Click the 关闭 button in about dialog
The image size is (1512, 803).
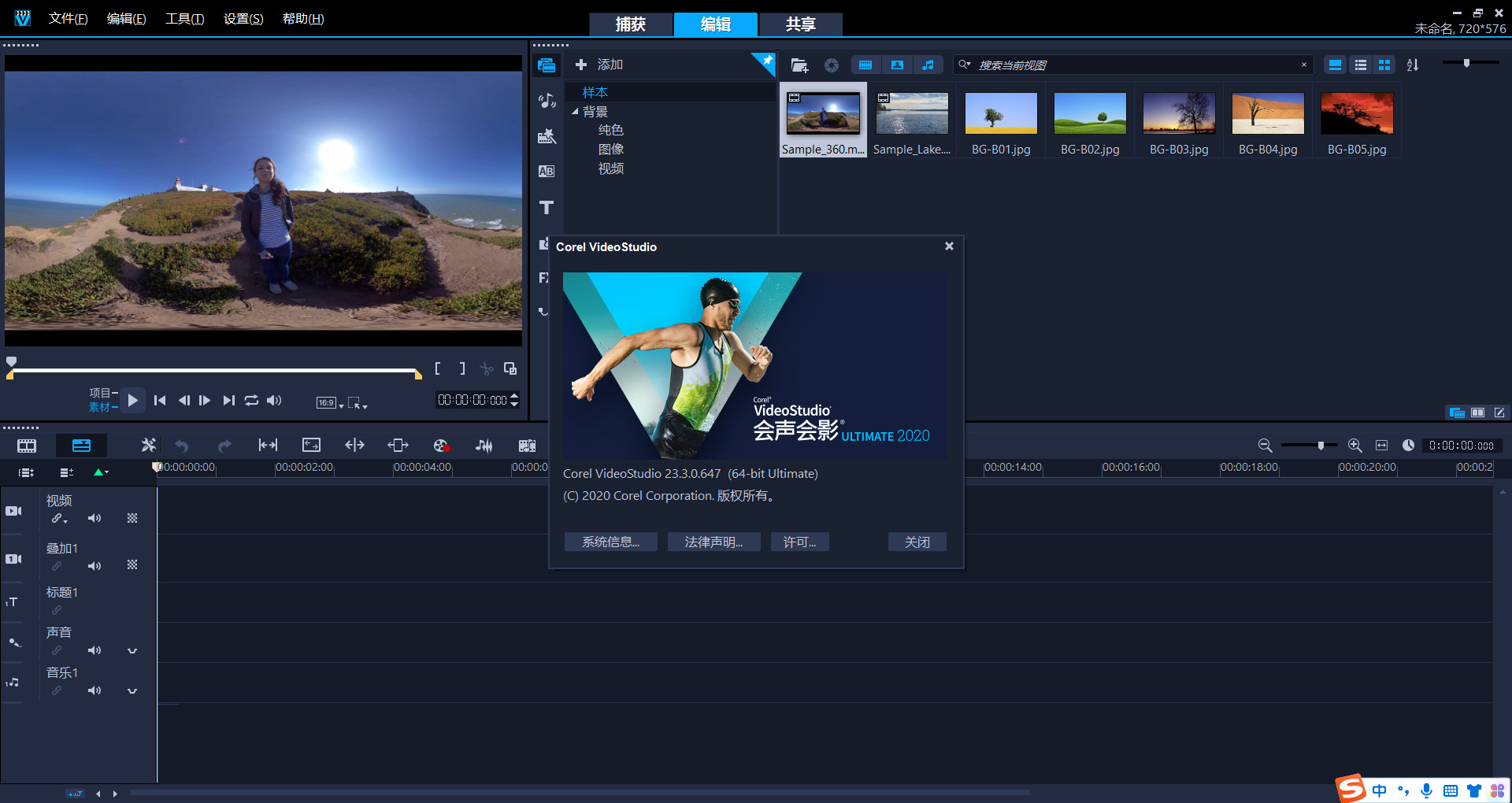point(917,542)
